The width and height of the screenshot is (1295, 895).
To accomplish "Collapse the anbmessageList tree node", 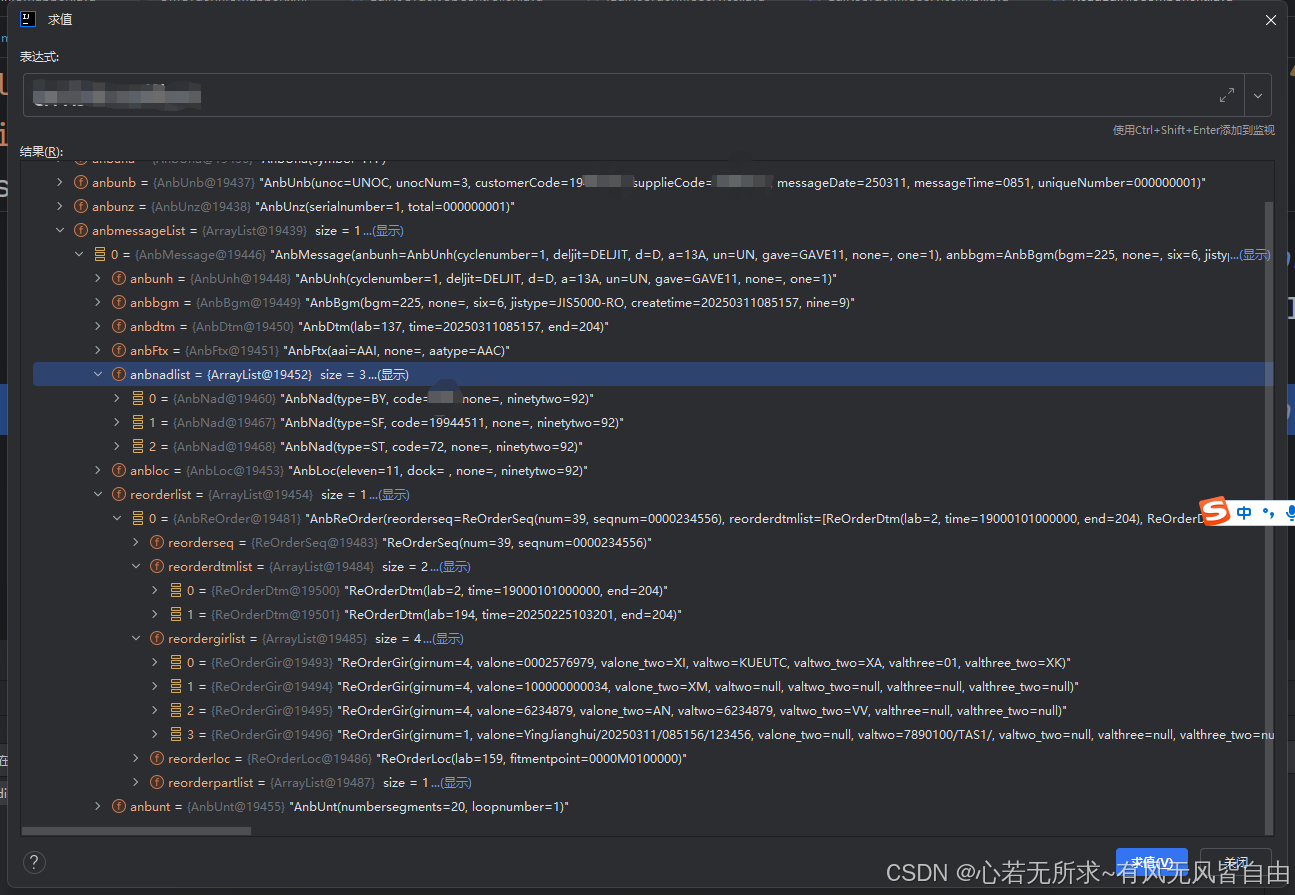I will coord(60,229).
